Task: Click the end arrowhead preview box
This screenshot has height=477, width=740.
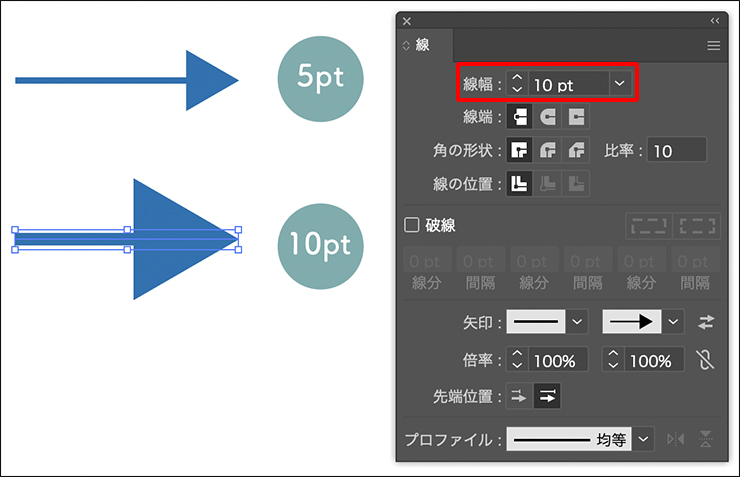Action: (x=632, y=322)
